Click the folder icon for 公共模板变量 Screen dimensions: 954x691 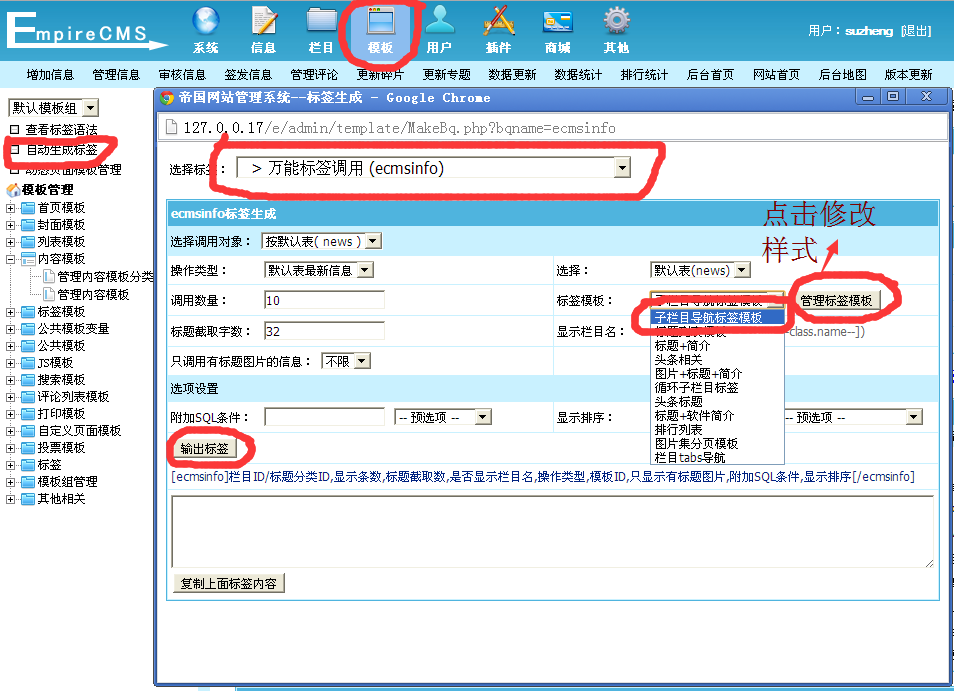(28, 329)
